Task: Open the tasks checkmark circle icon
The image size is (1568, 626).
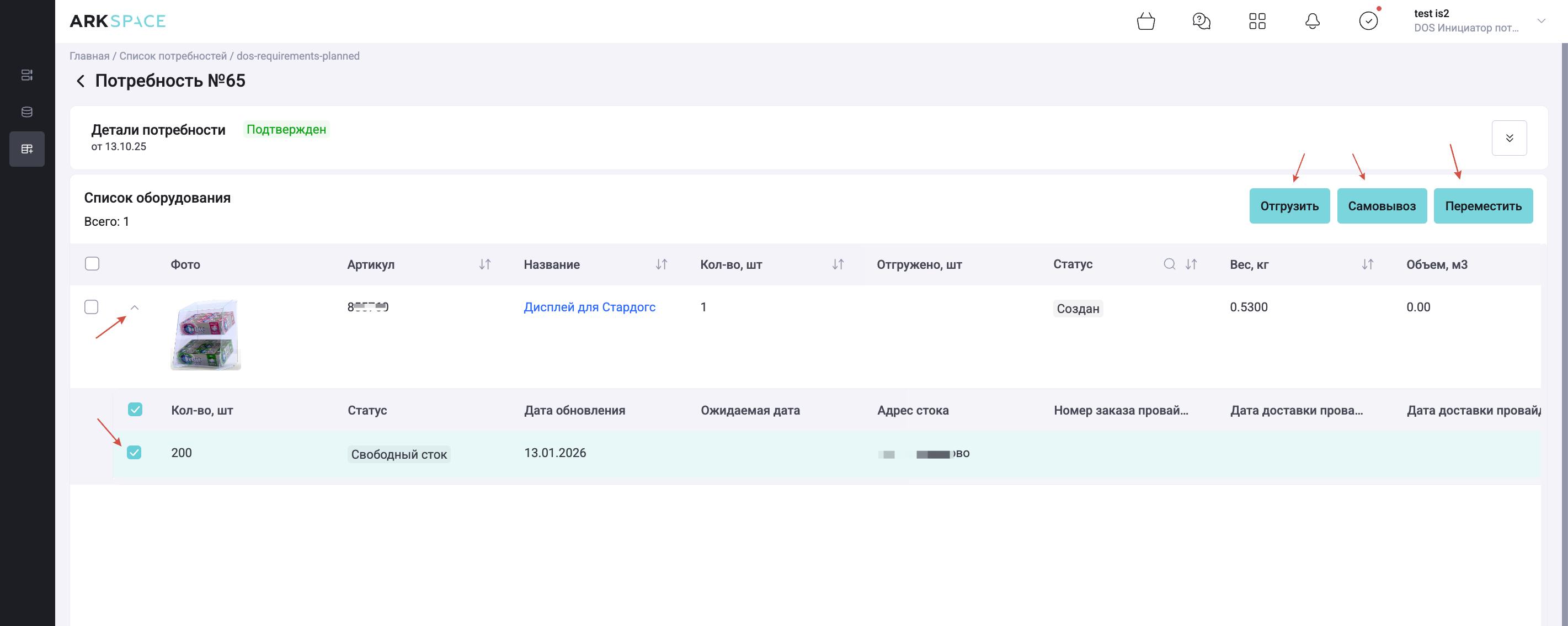Action: [1368, 22]
